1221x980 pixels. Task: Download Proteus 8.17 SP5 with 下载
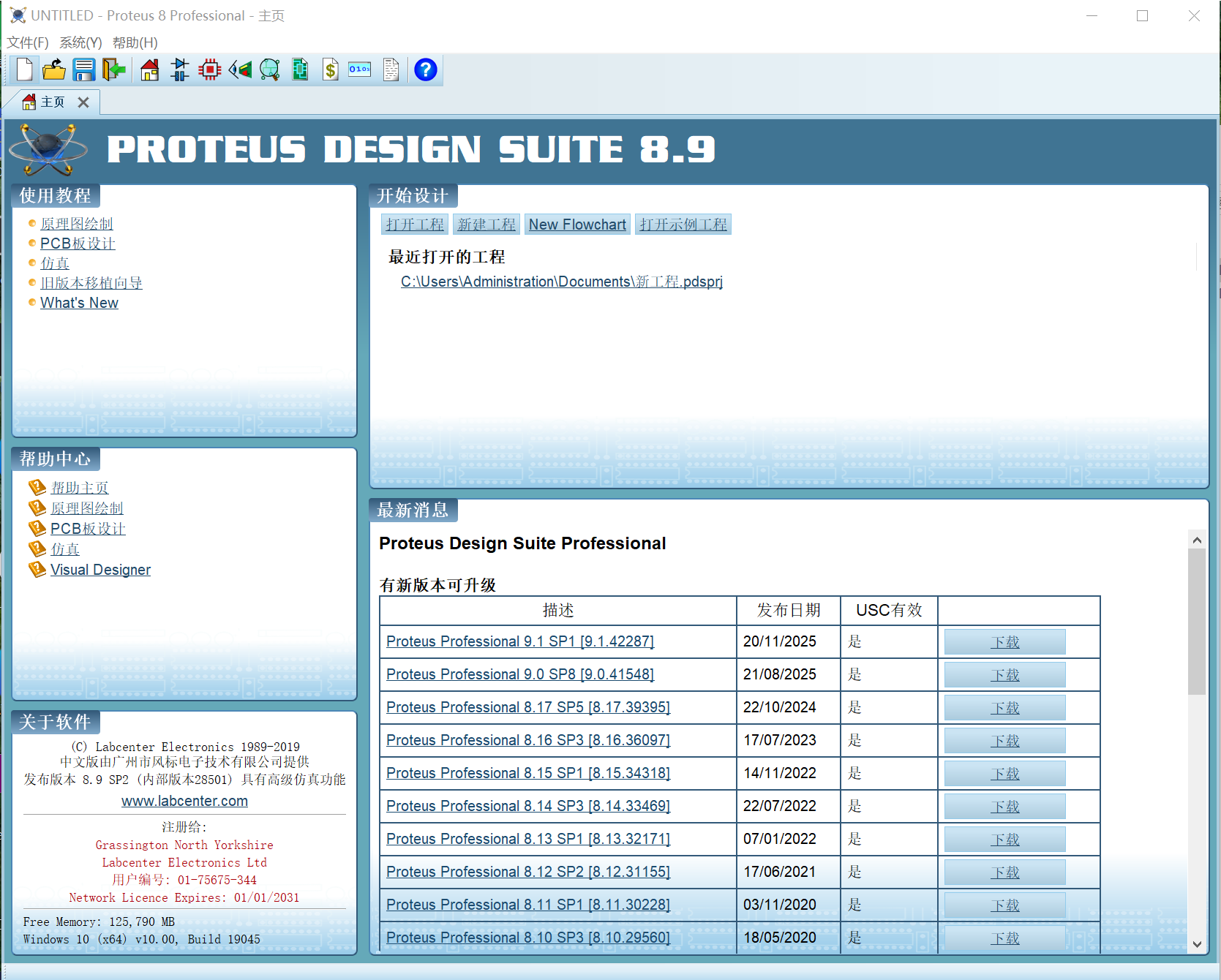[1005, 708]
